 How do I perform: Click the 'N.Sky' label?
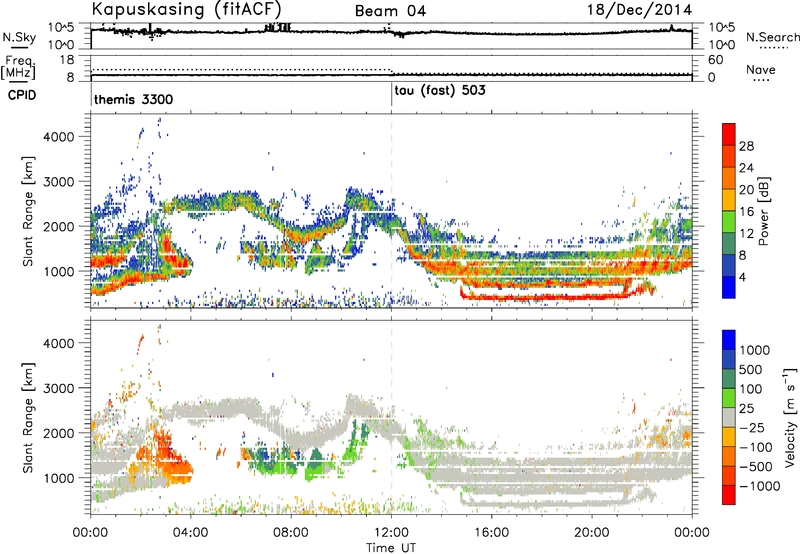19,37
